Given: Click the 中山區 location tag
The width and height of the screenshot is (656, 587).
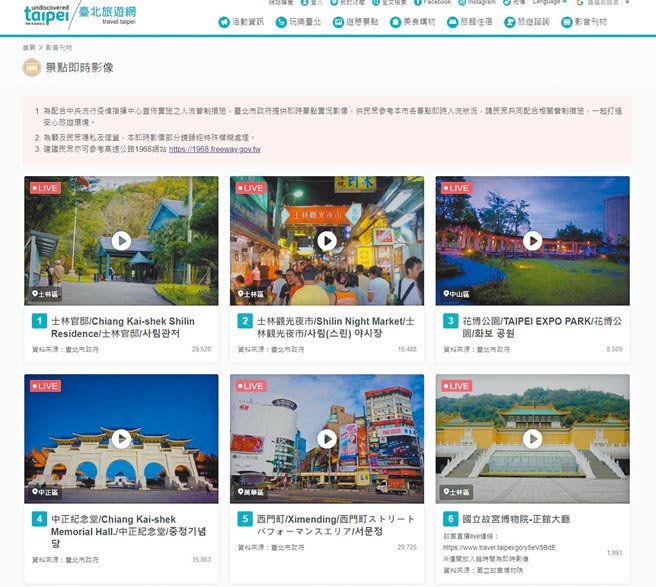Looking at the screenshot, I should coord(456,294).
